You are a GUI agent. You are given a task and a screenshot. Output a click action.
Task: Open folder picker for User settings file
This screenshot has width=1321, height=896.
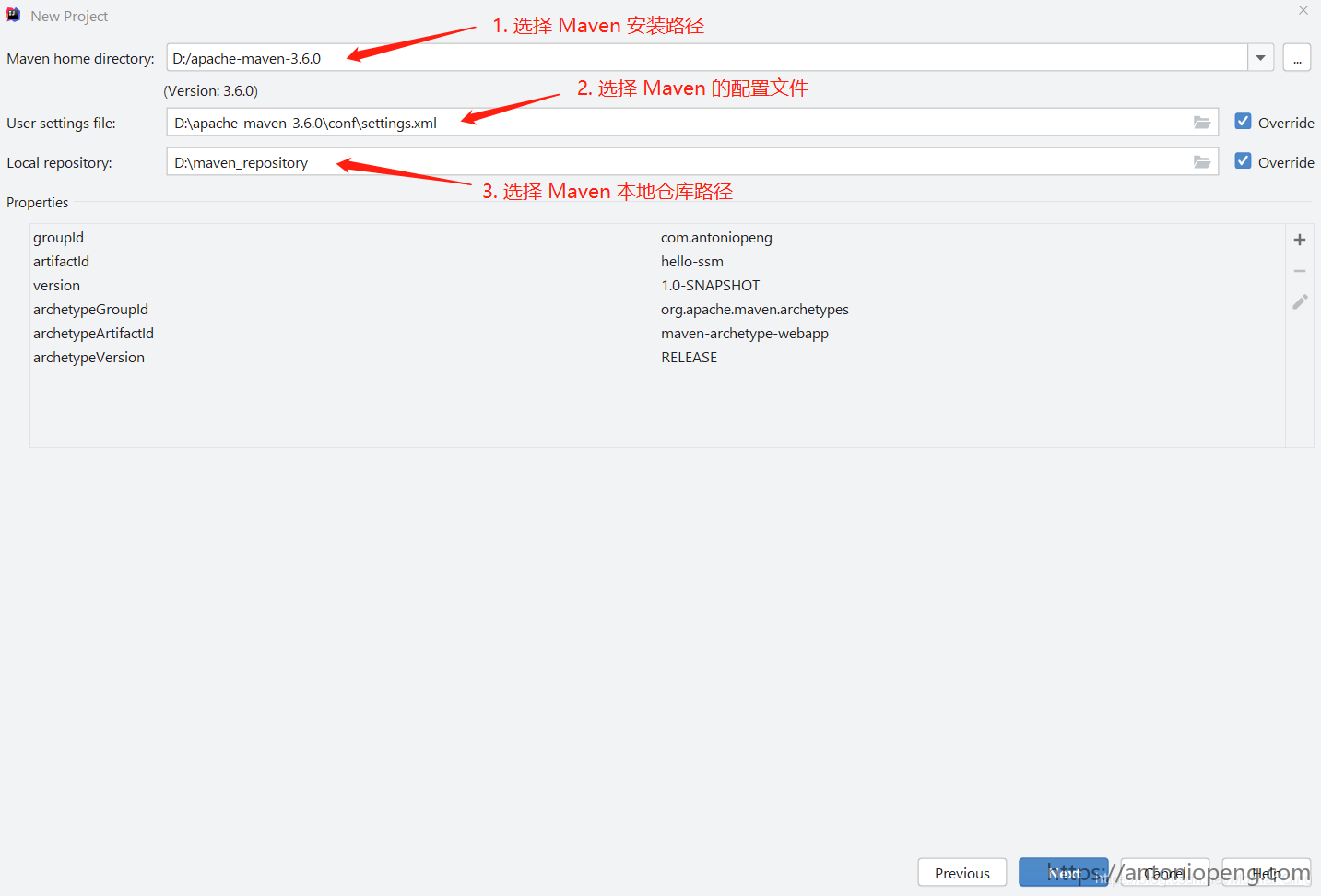point(1201,122)
